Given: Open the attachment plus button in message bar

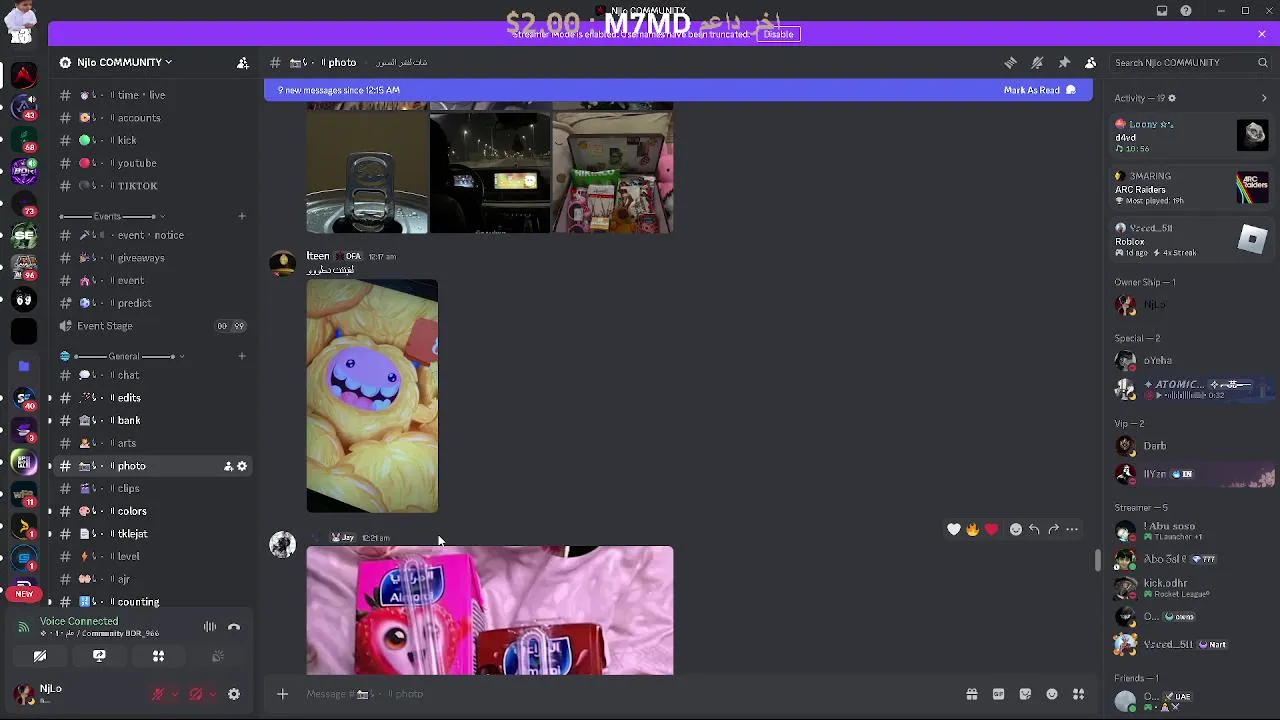Looking at the screenshot, I should [282, 694].
